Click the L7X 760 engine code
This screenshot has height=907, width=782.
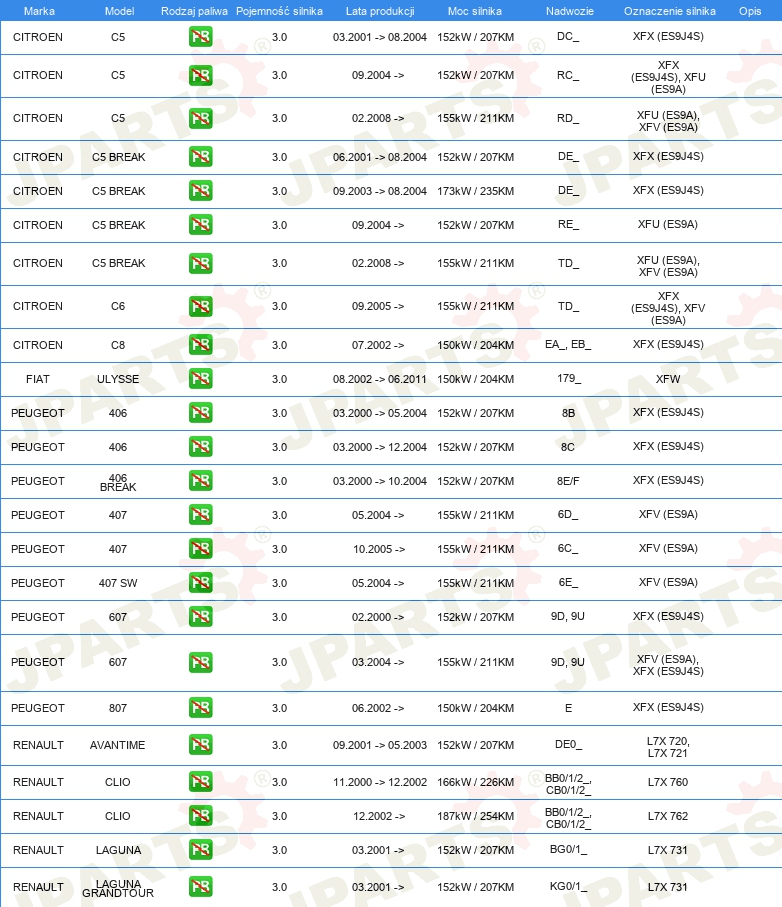[668, 782]
